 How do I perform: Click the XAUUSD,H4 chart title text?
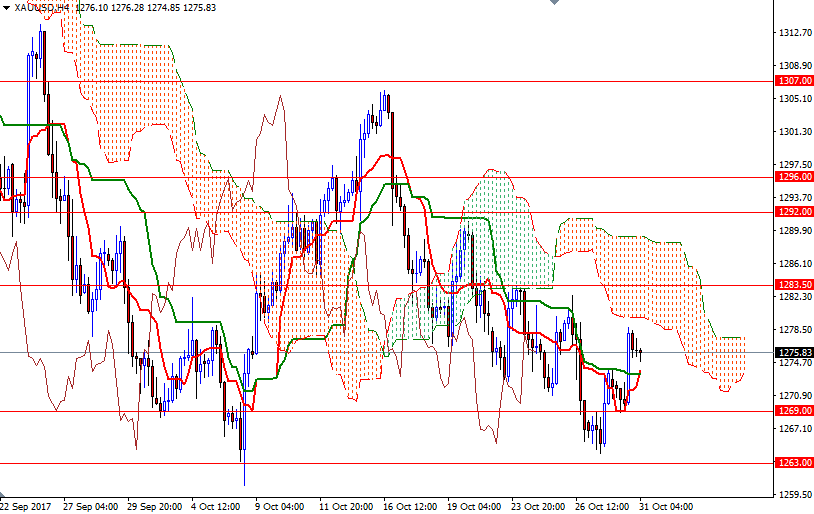42,8
